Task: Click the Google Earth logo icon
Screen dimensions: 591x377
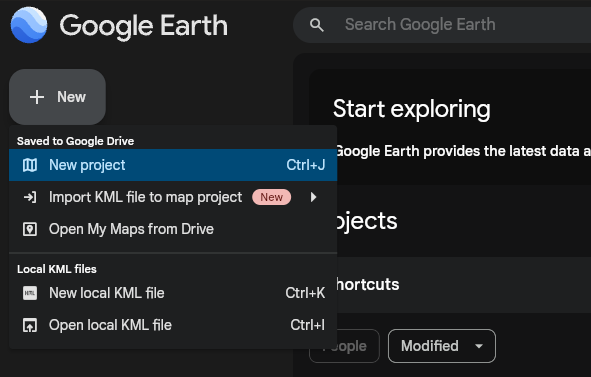Action: point(29,25)
